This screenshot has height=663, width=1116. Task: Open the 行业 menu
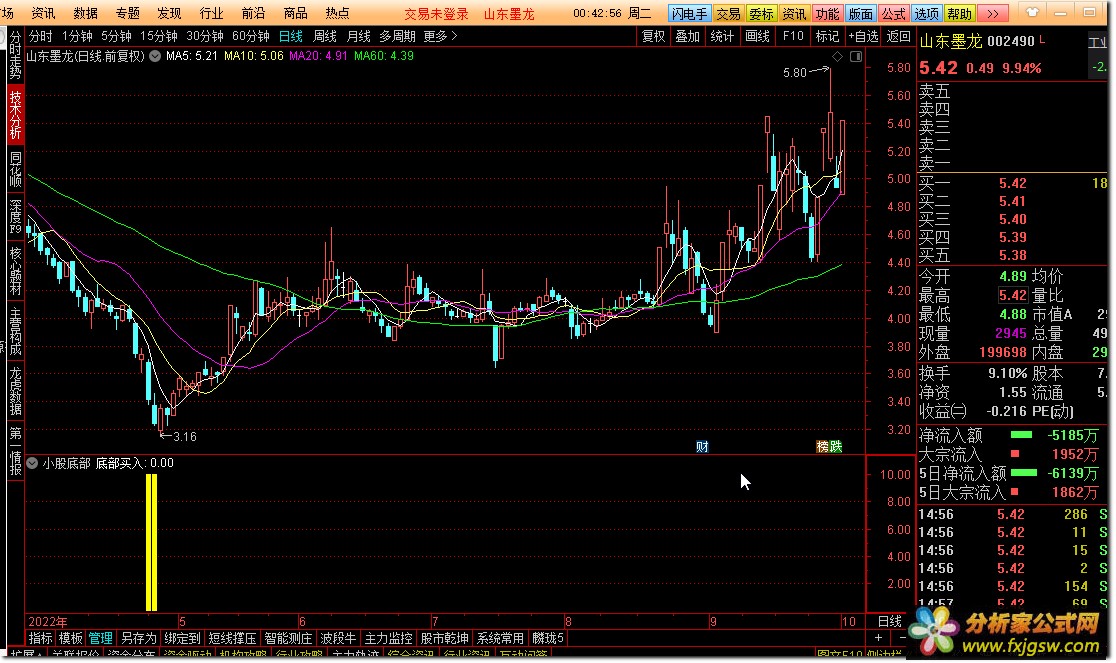point(211,14)
